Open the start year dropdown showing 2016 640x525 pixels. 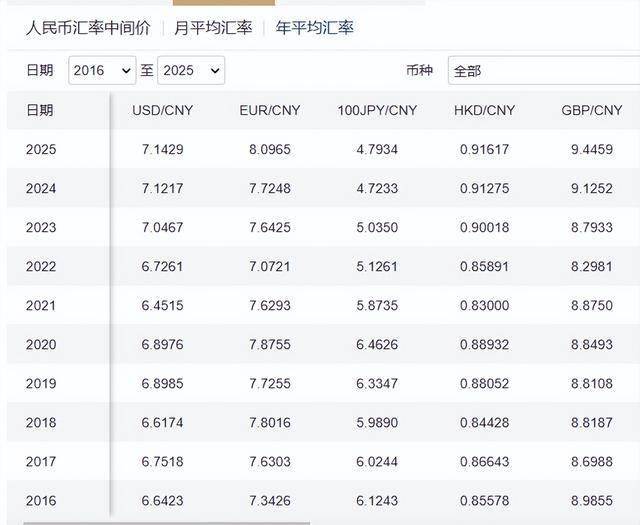(x=102, y=71)
